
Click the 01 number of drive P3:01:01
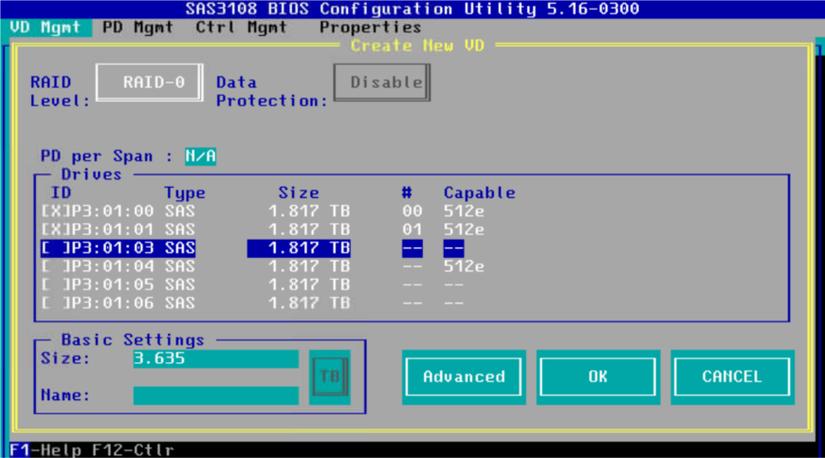412,230
